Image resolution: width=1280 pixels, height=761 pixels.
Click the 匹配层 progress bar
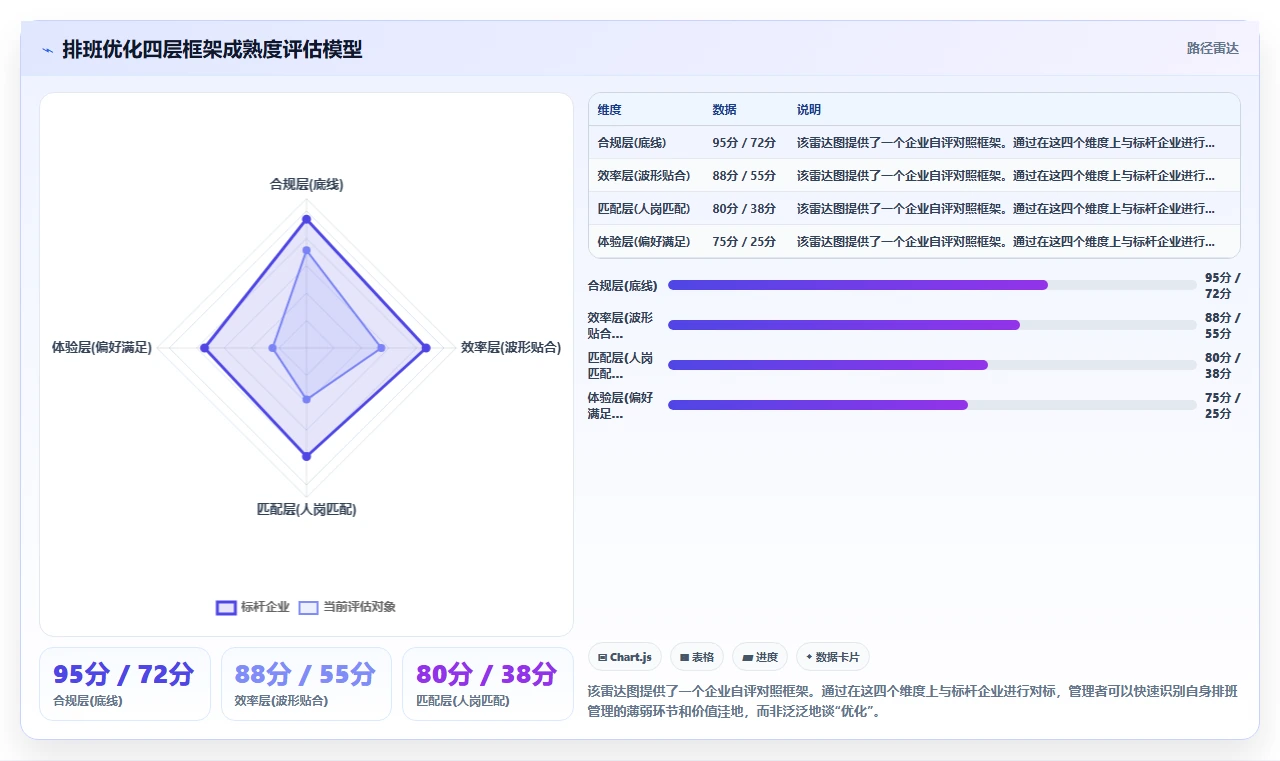(x=932, y=365)
